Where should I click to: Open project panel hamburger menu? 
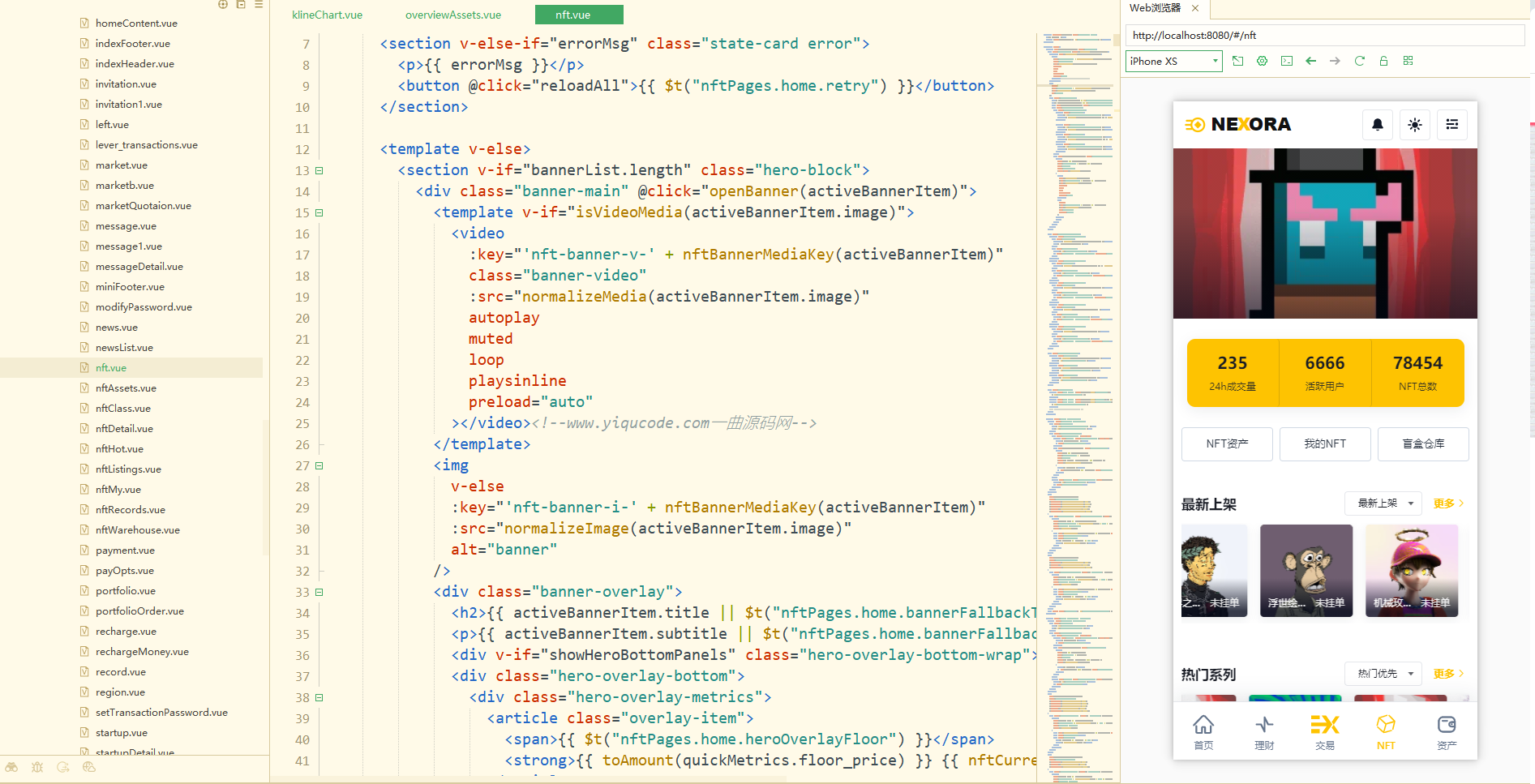tap(259, 5)
